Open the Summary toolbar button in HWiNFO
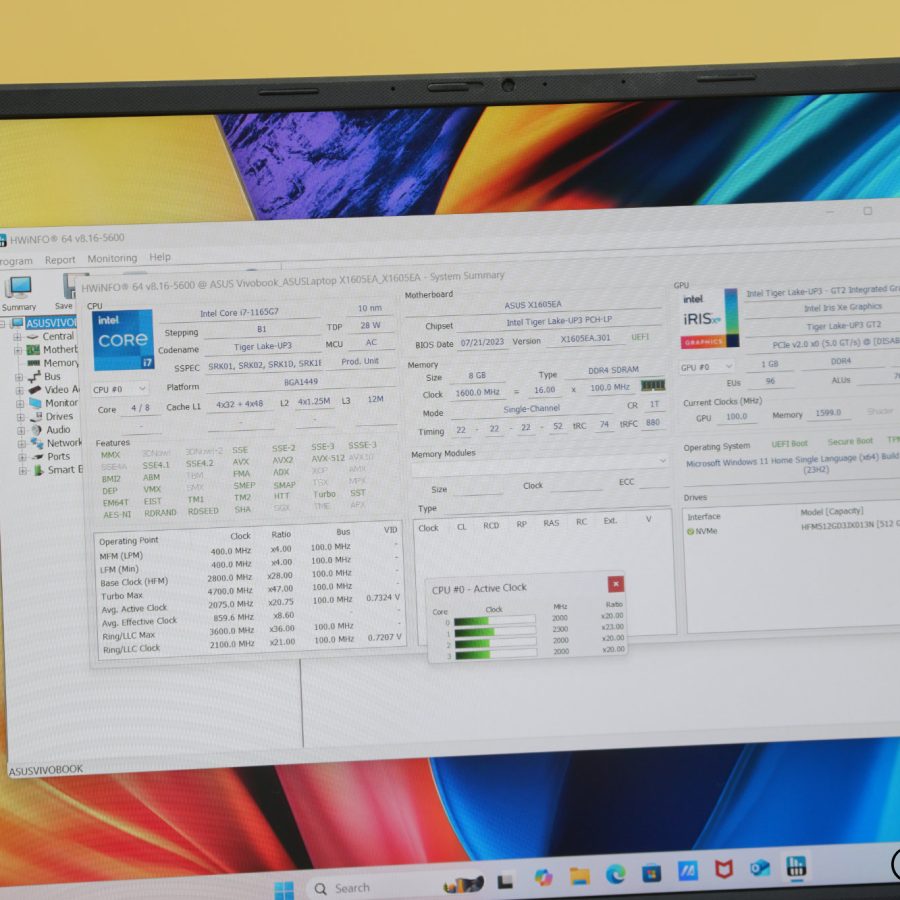The width and height of the screenshot is (900, 900). [x=18, y=293]
